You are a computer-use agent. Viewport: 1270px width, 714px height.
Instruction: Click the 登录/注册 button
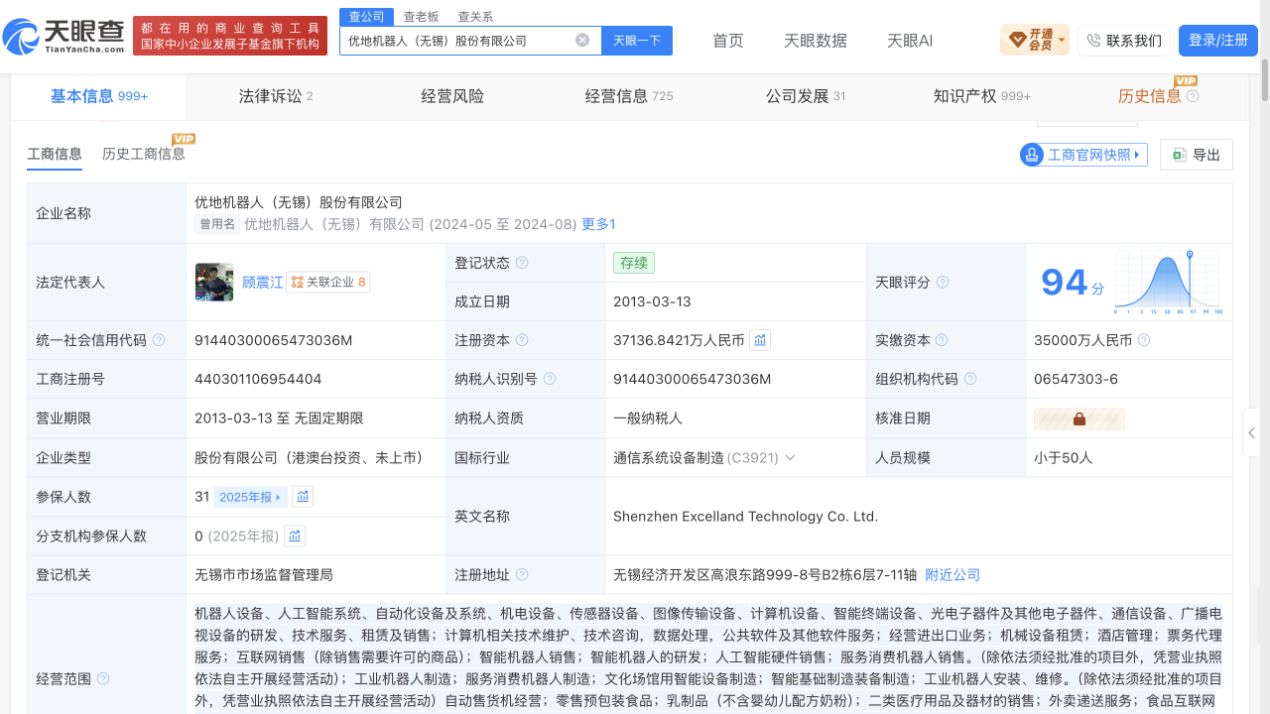click(x=1218, y=40)
